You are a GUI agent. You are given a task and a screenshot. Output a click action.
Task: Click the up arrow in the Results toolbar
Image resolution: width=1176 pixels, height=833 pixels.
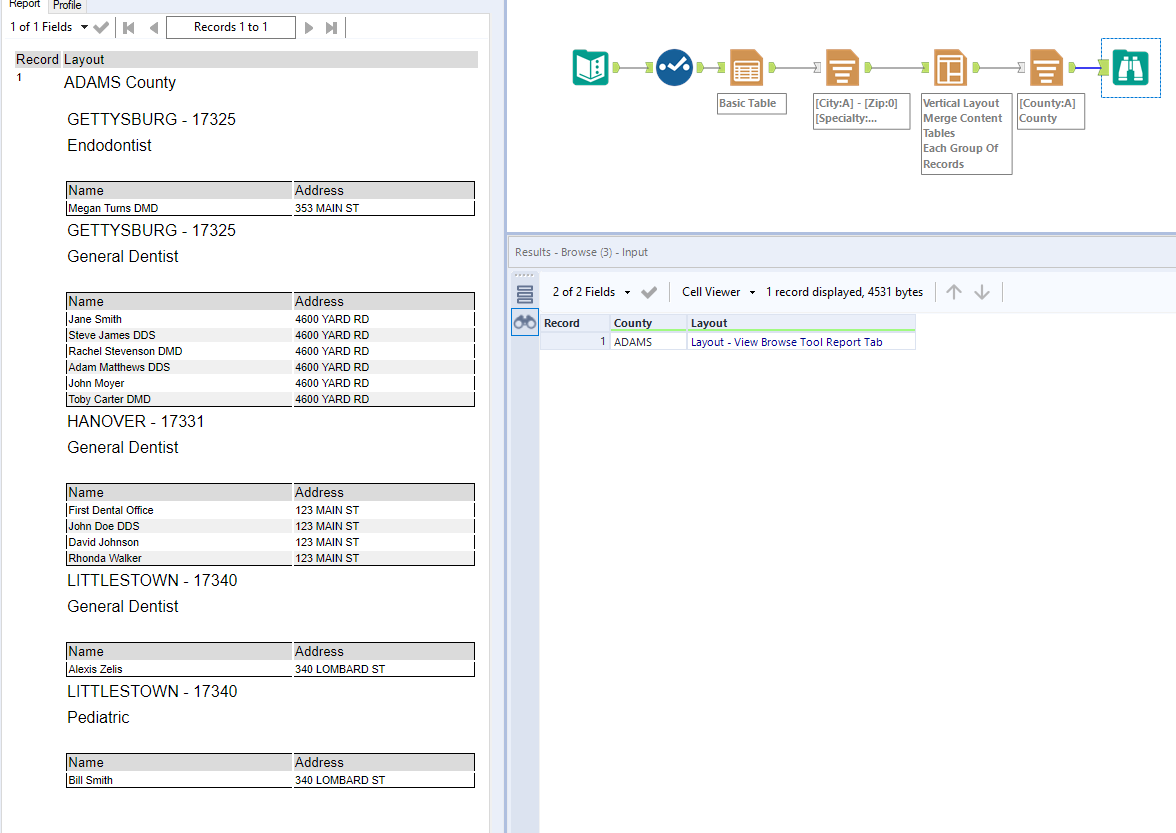pyautogui.click(x=953, y=291)
